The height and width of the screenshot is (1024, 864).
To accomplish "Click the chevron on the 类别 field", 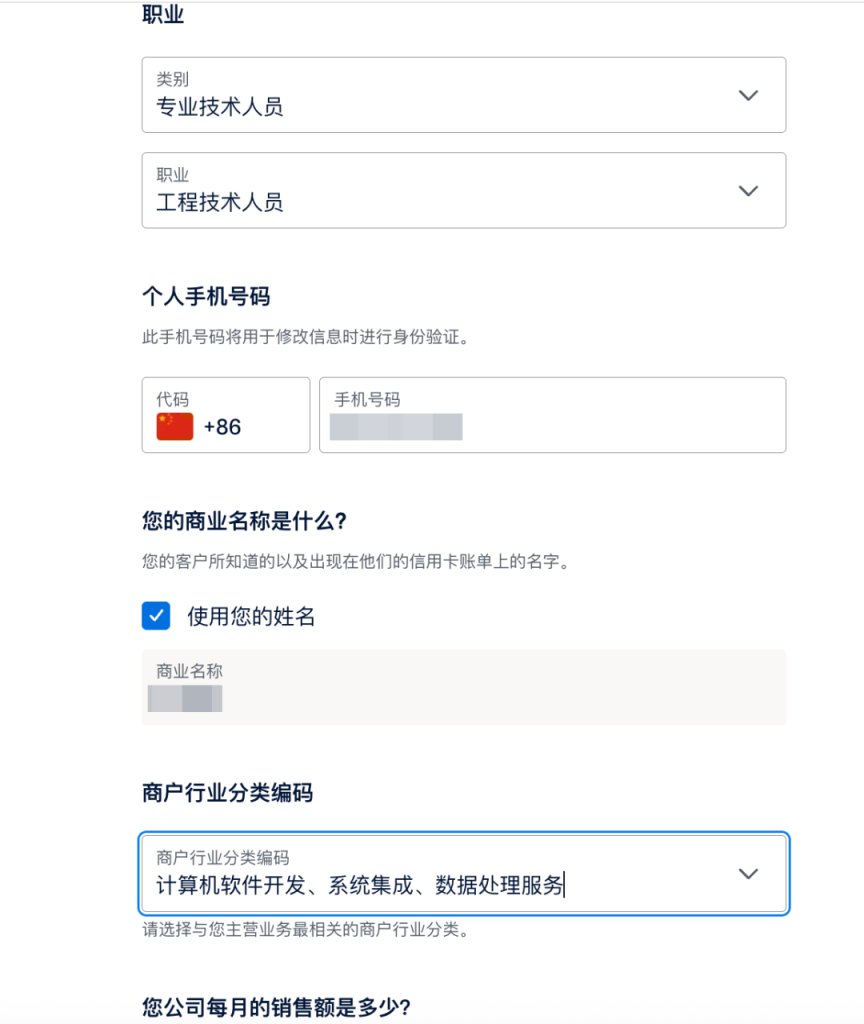I will coord(748,95).
